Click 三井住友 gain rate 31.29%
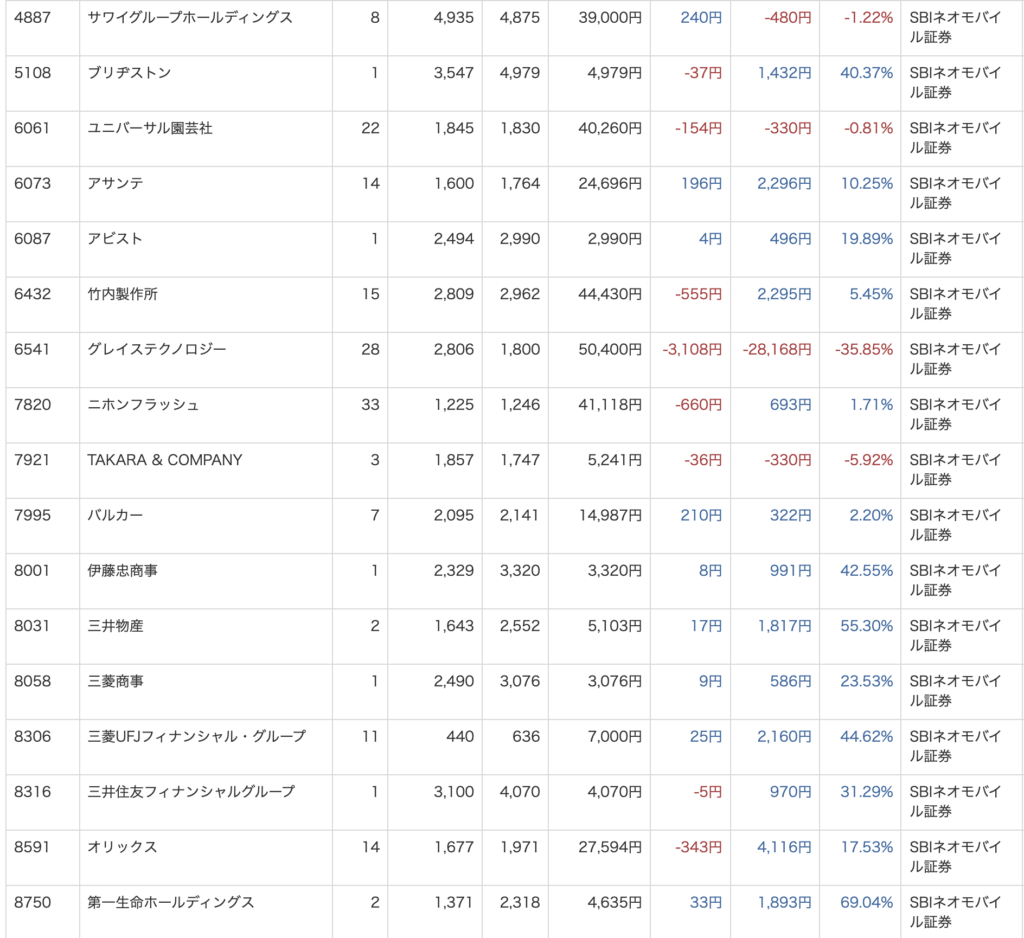Image resolution: width=1024 pixels, height=938 pixels. (x=866, y=792)
